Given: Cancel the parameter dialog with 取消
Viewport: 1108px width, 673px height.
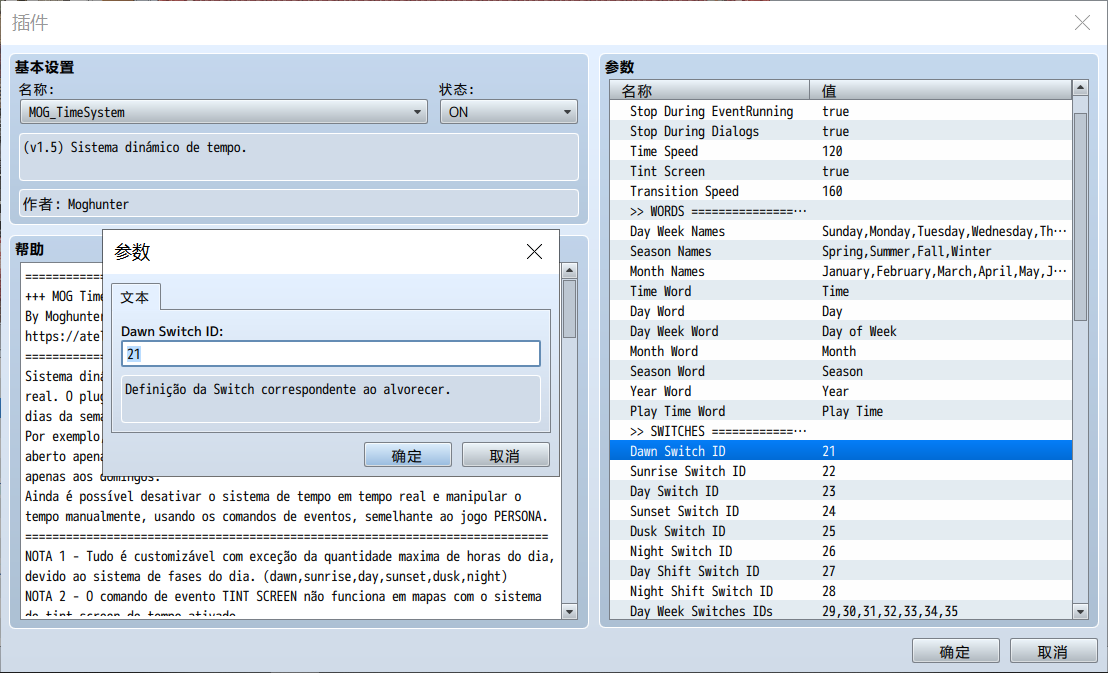Looking at the screenshot, I should 505,455.
